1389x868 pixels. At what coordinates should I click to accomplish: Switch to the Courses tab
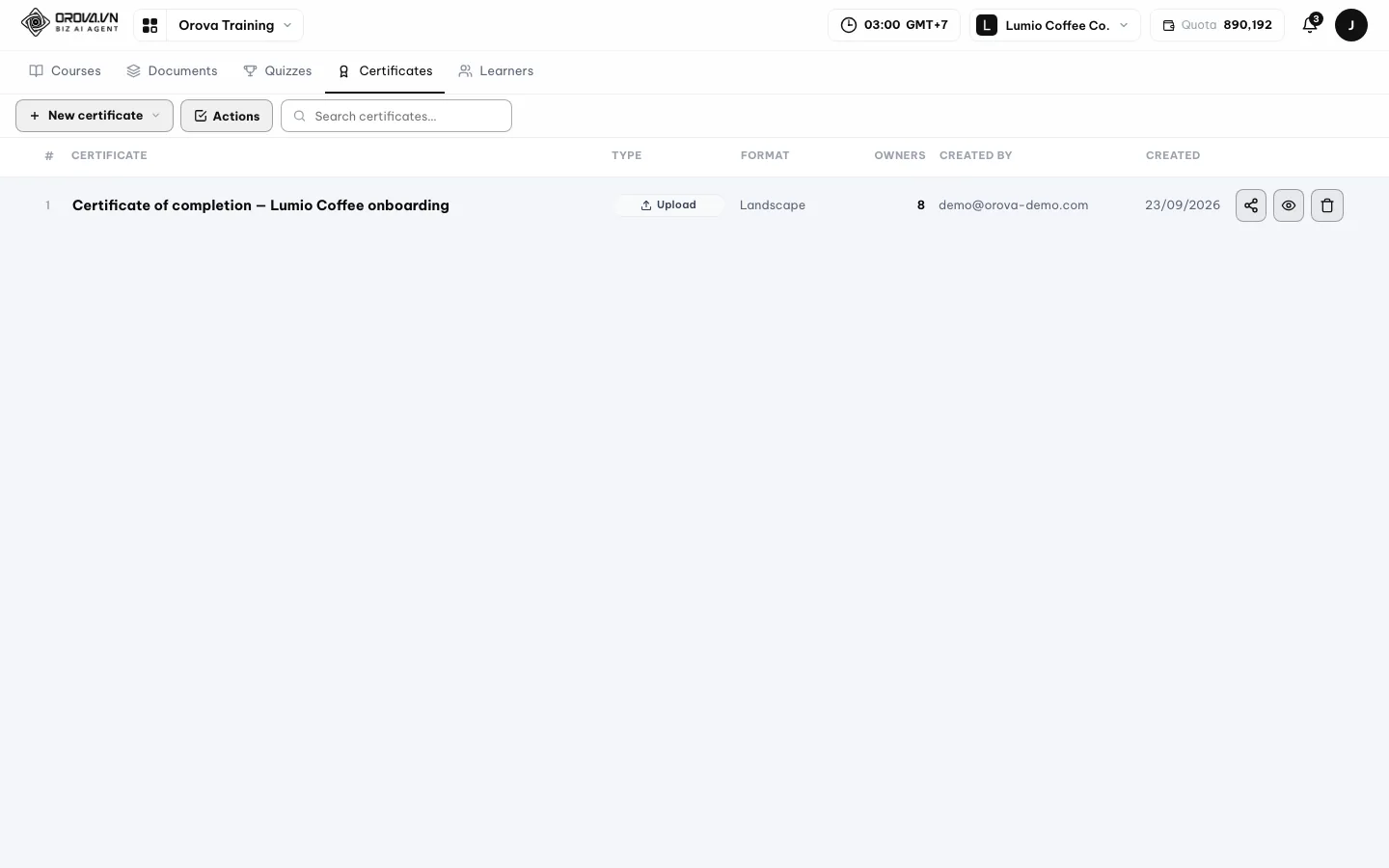click(x=66, y=71)
